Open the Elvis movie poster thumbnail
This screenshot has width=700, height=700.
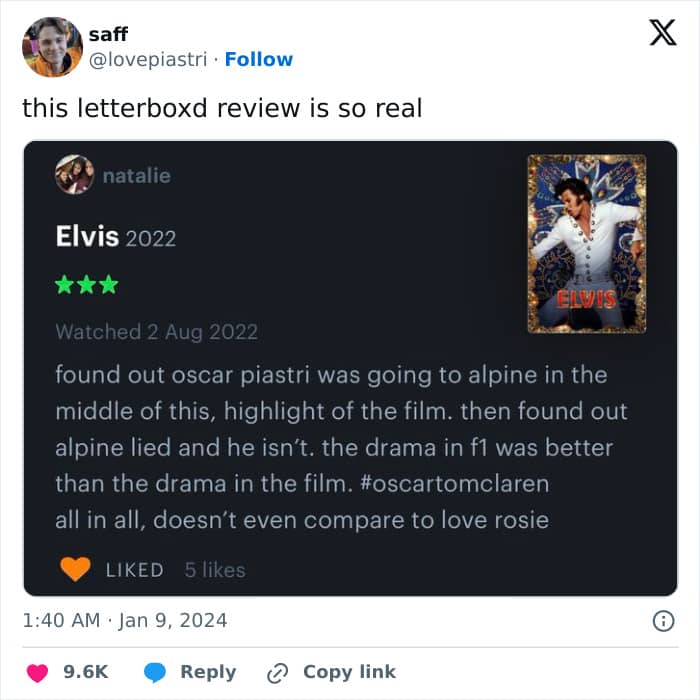[x=587, y=244]
